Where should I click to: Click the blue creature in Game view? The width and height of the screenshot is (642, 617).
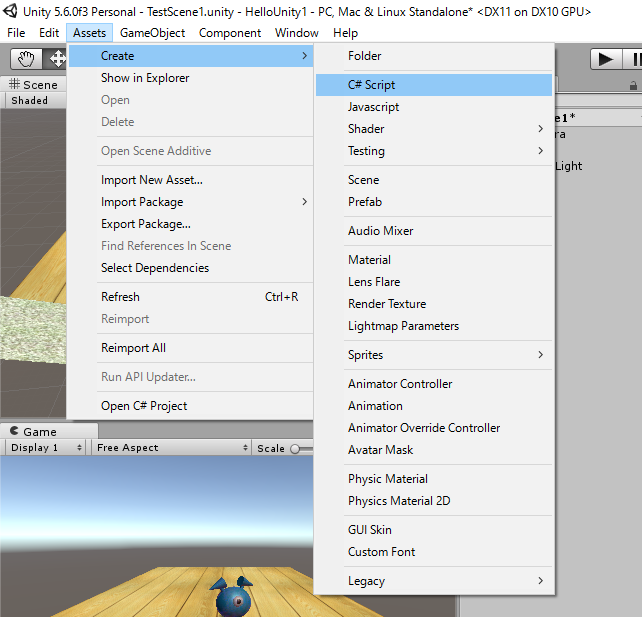coord(232,597)
